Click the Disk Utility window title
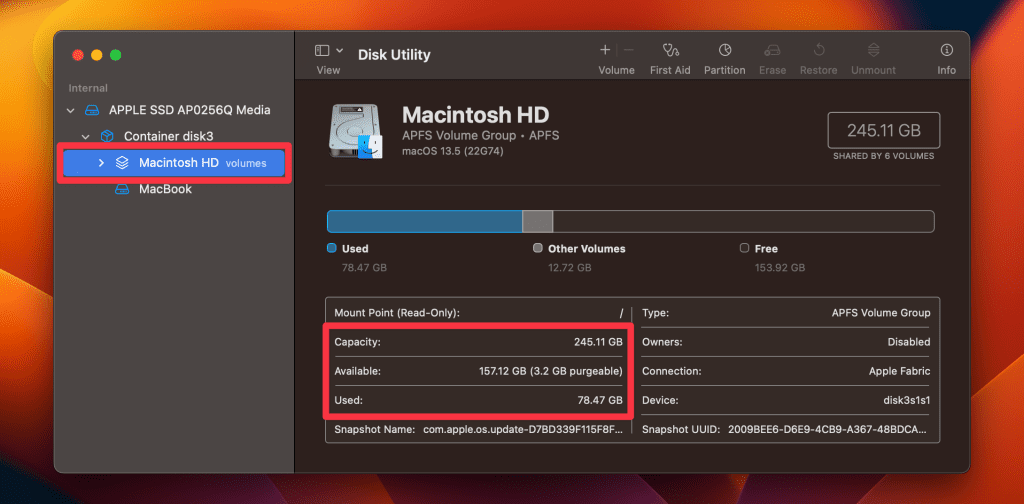Image resolution: width=1024 pixels, height=504 pixels. click(x=394, y=55)
